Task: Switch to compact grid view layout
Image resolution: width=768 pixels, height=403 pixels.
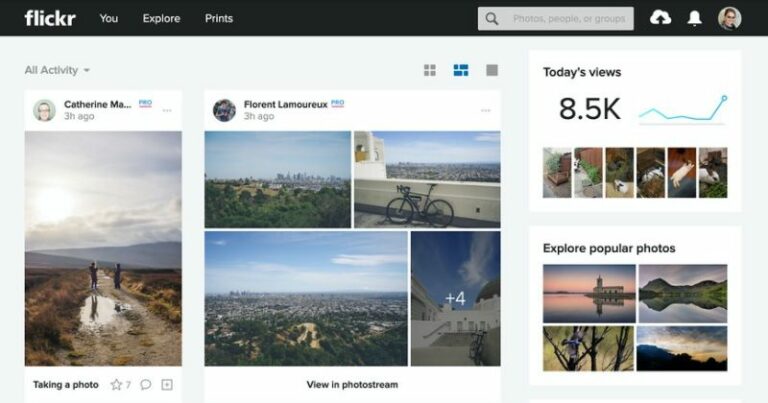Action: pos(430,70)
